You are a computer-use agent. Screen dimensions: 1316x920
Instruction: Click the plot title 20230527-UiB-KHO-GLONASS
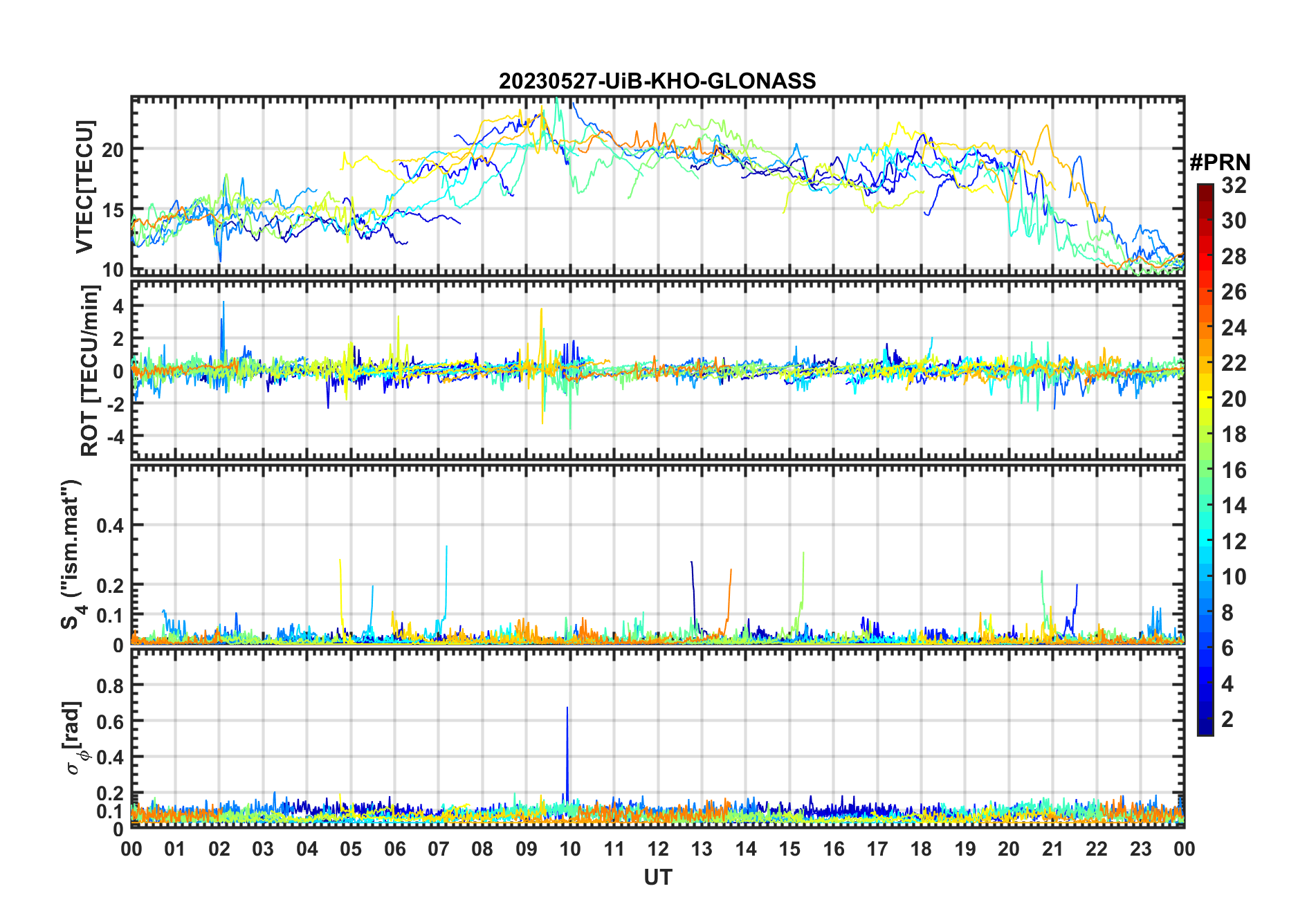pos(657,81)
